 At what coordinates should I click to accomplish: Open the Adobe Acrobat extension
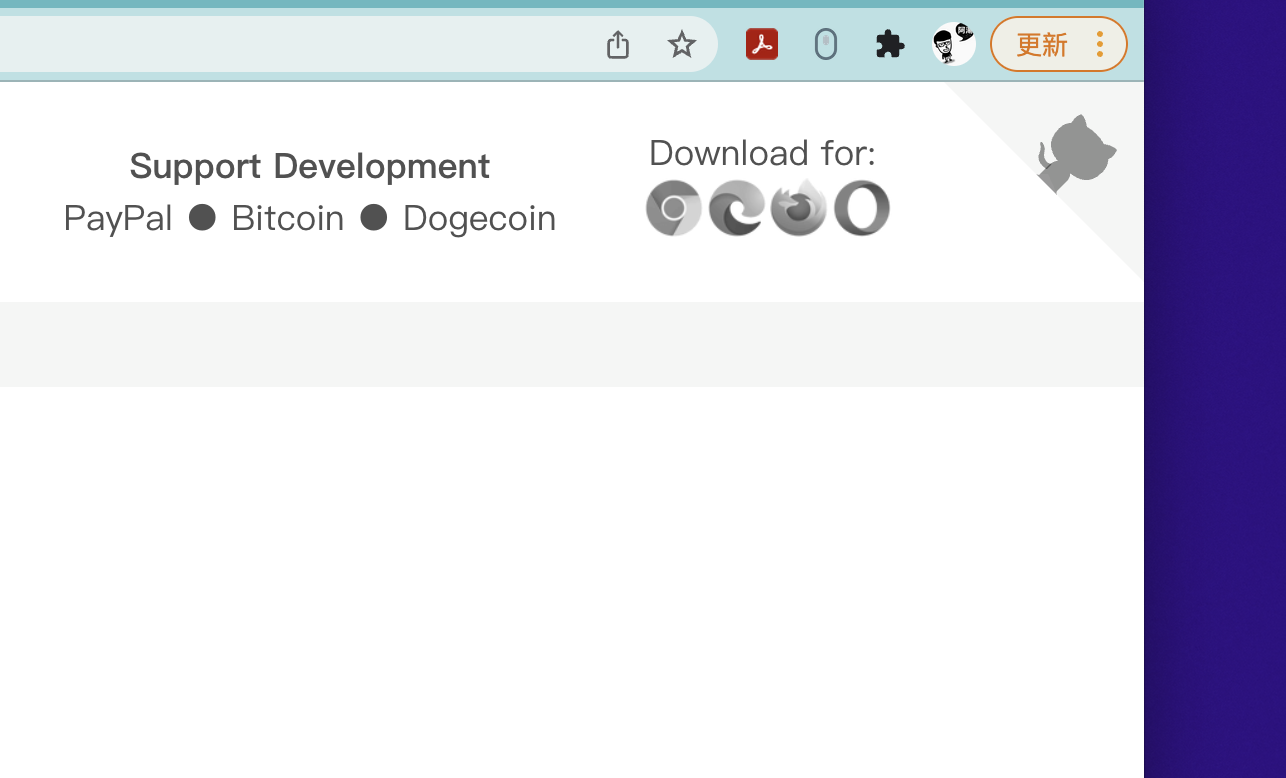click(762, 44)
